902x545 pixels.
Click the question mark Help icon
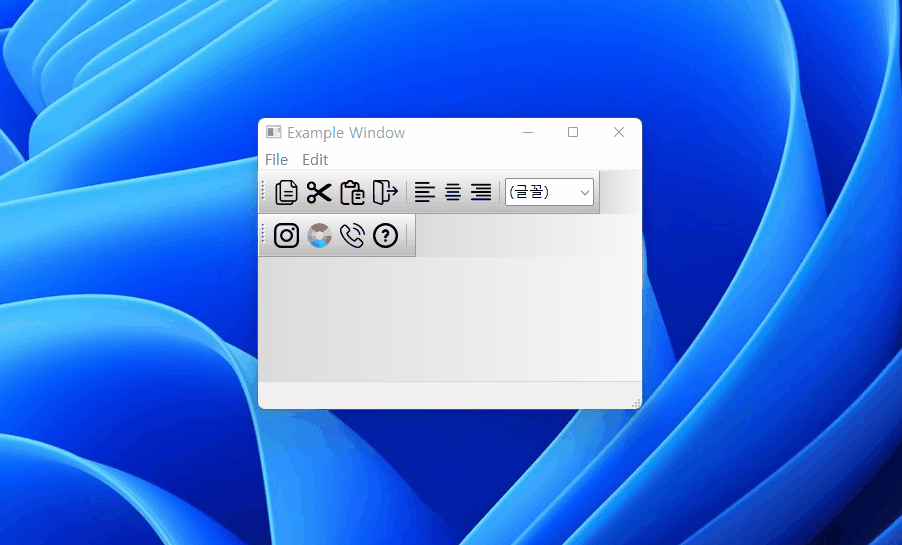tap(385, 235)
